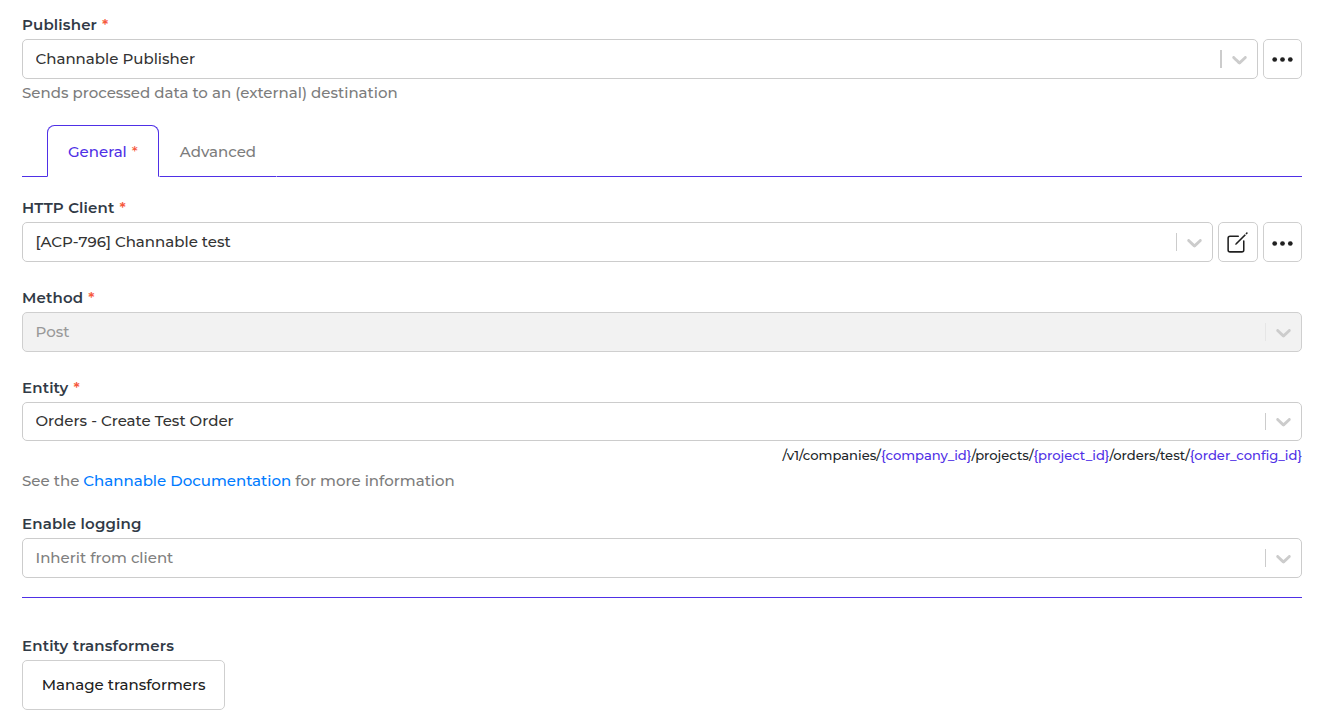Click the Entity dropdown chevron arrow
1329x719 pixels.
1283,422
